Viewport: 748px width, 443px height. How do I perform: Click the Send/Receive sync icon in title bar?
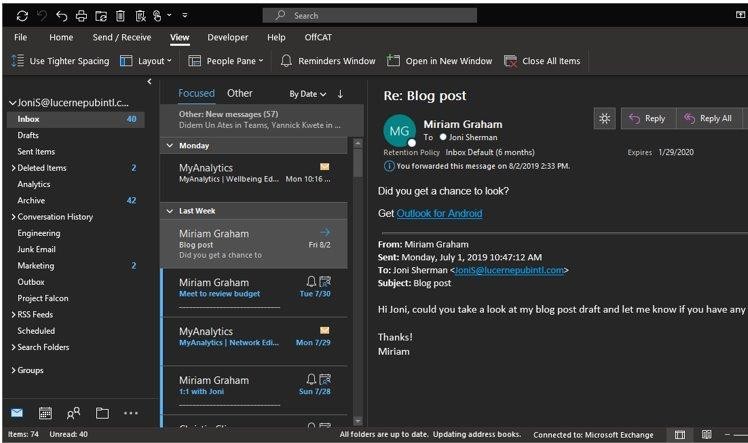pos(22,16)
